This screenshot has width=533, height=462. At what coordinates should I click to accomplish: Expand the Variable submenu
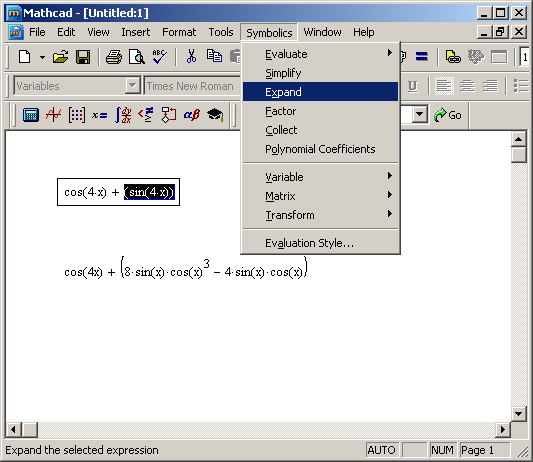pyautogui.click(x=320, y=177)
